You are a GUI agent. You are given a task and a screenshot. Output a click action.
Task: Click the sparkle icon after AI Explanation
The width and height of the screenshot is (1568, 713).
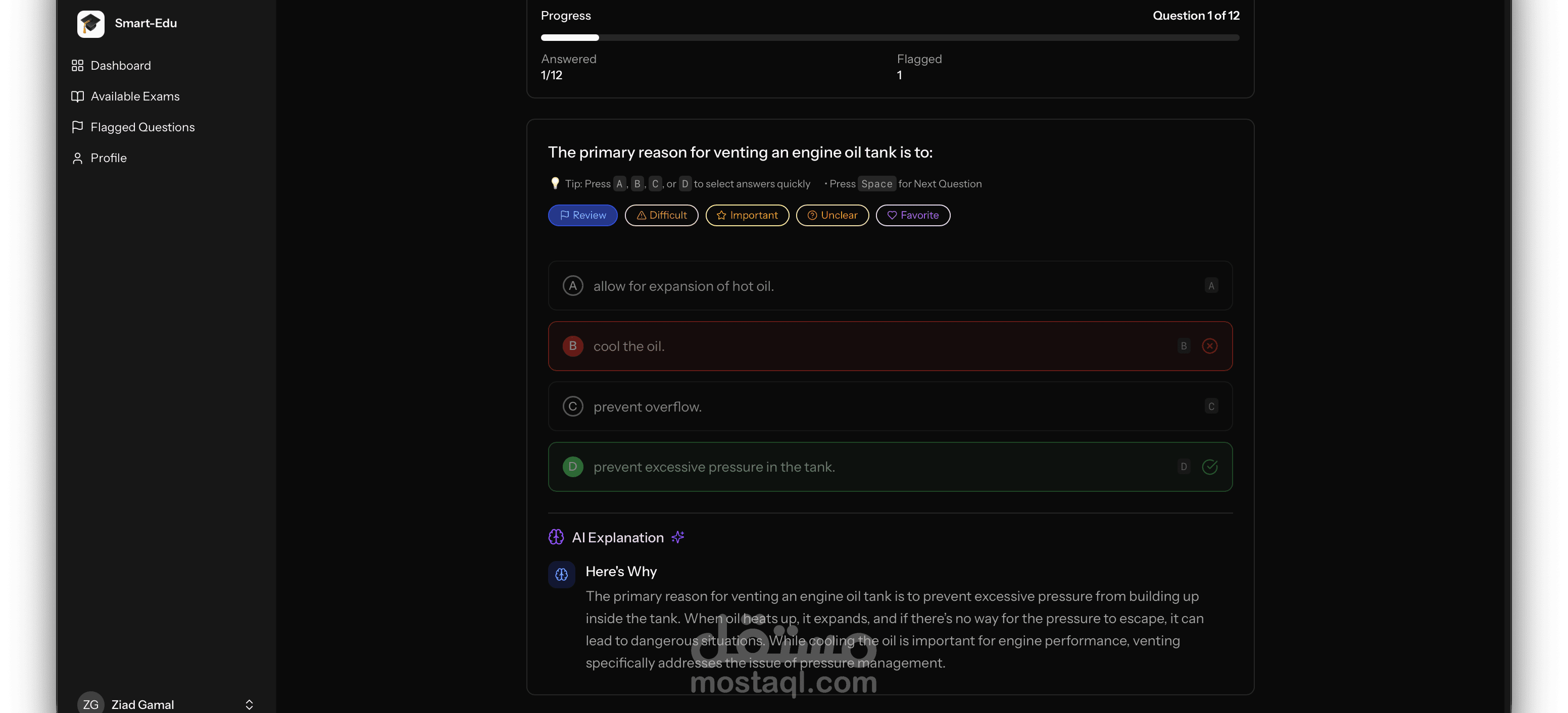677,537
